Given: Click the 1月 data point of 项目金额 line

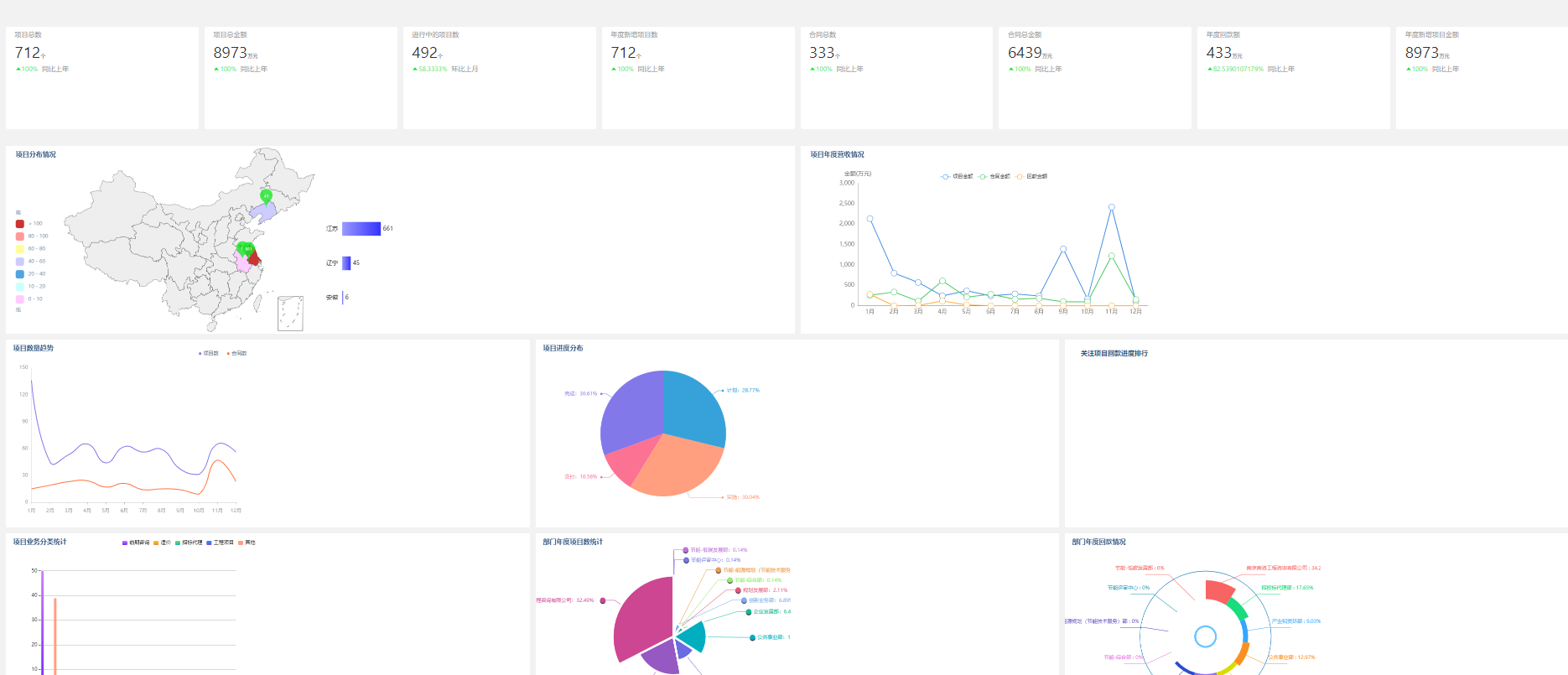Looking at the screenshot, I should click(870, 219).
